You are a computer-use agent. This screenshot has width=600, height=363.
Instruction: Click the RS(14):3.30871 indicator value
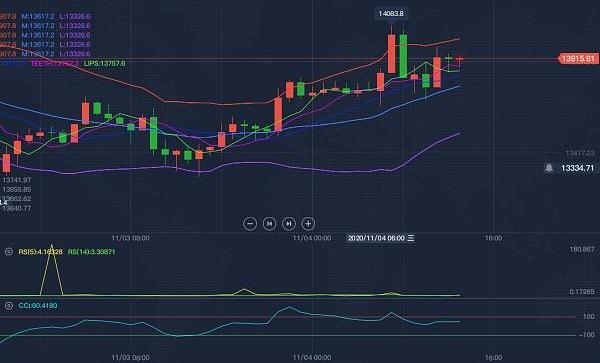[91, 252]
